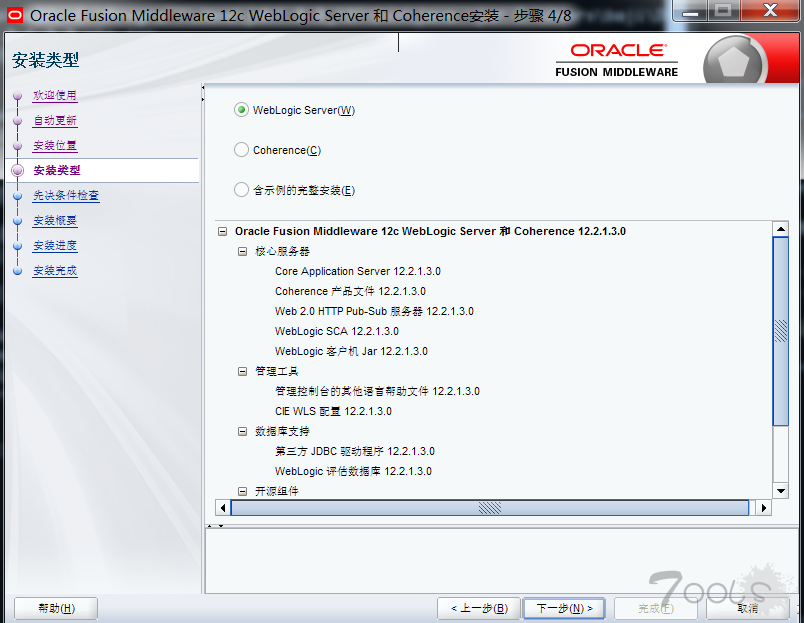
Task: Go to the 欢迎使用 step
Action: click(54, 96)
